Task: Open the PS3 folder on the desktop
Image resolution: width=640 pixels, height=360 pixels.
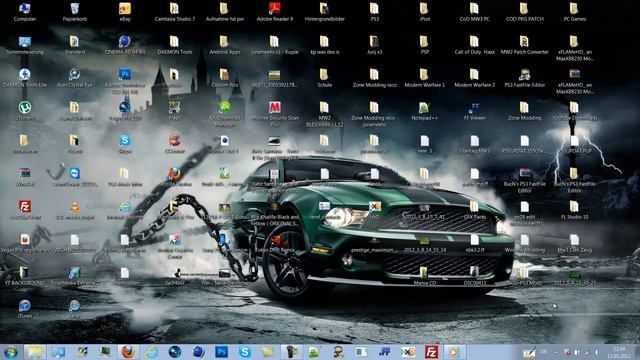Action: (374, 12)
